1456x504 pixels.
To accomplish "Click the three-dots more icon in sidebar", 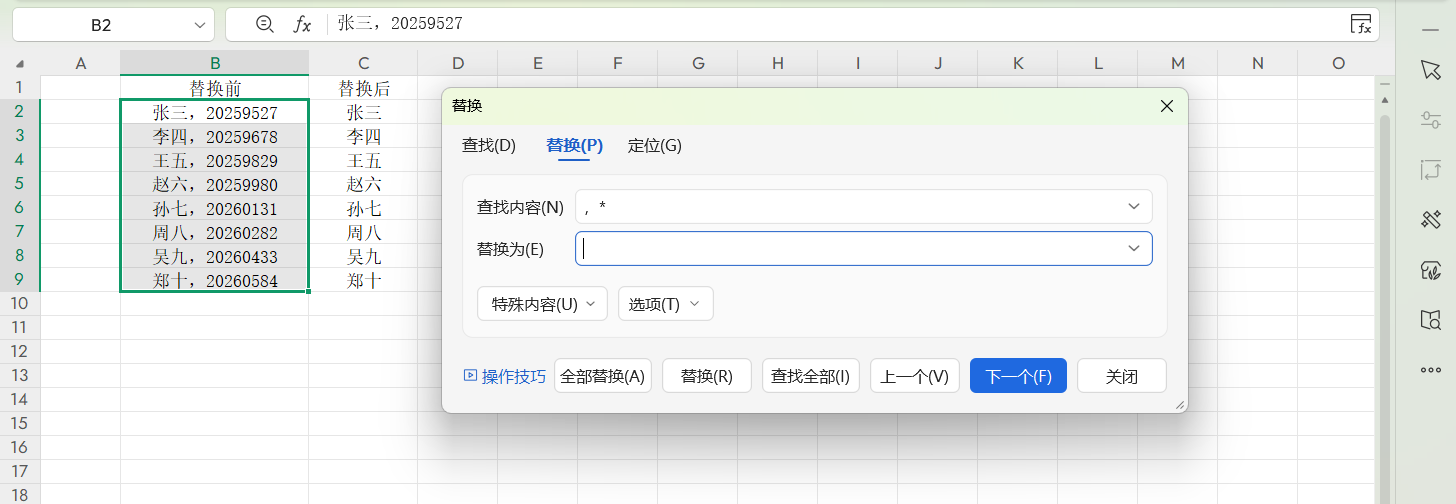I will coord(1430,370).
